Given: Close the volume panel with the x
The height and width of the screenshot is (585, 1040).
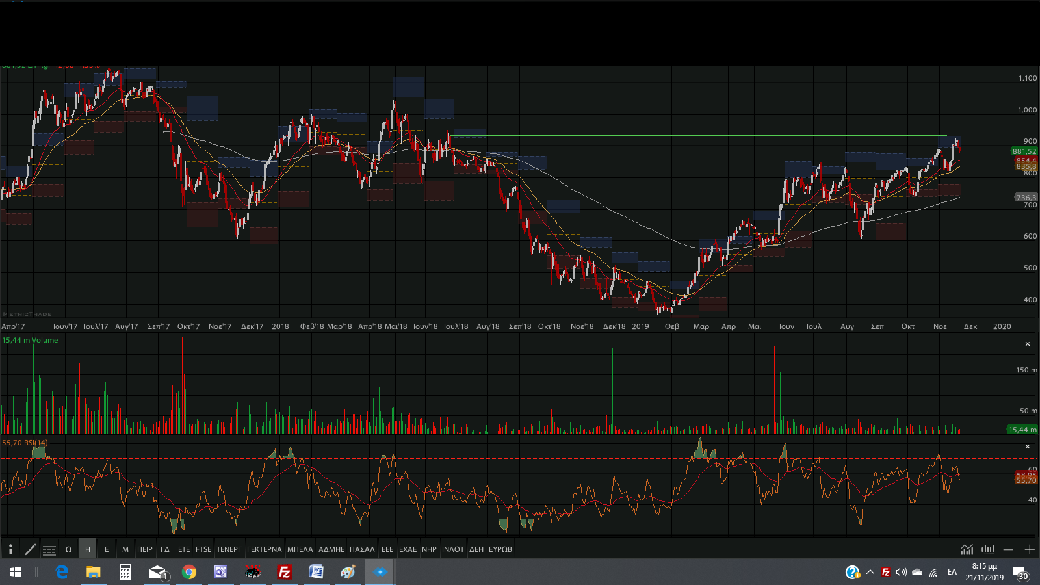Looking at the screenshot, I should 1028,343.
